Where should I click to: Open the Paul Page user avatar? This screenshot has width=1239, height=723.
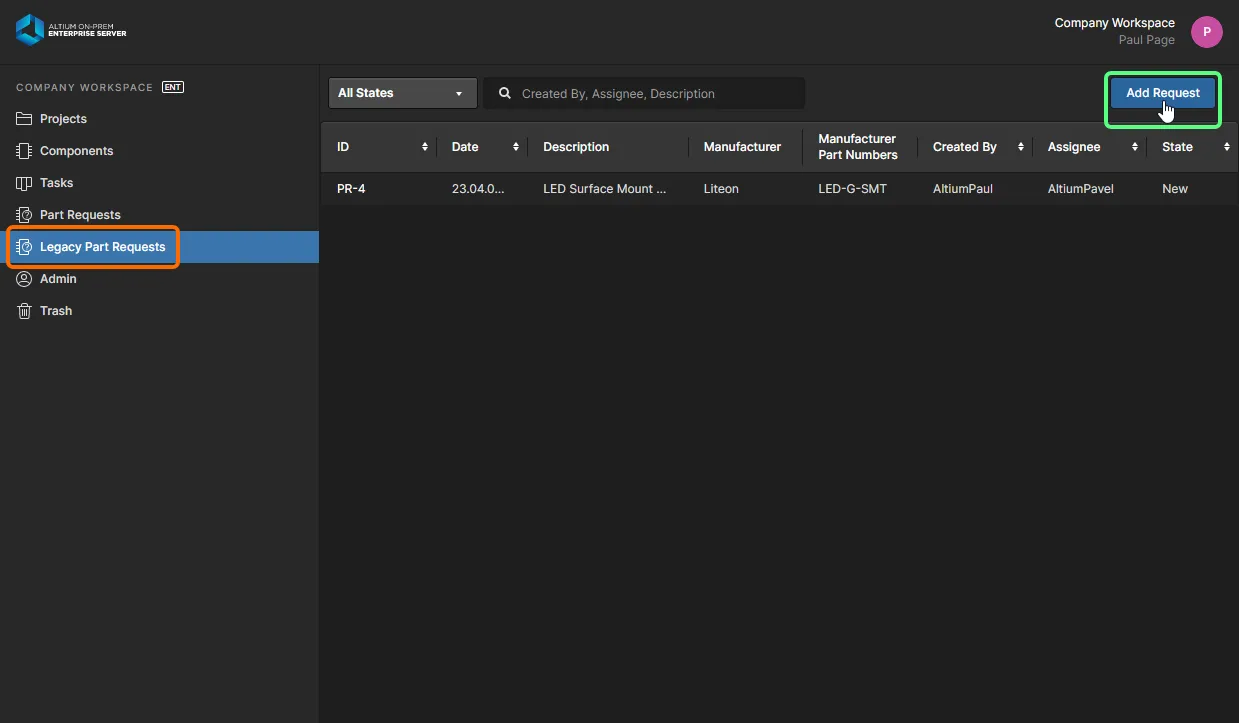tap(1207, 32)
